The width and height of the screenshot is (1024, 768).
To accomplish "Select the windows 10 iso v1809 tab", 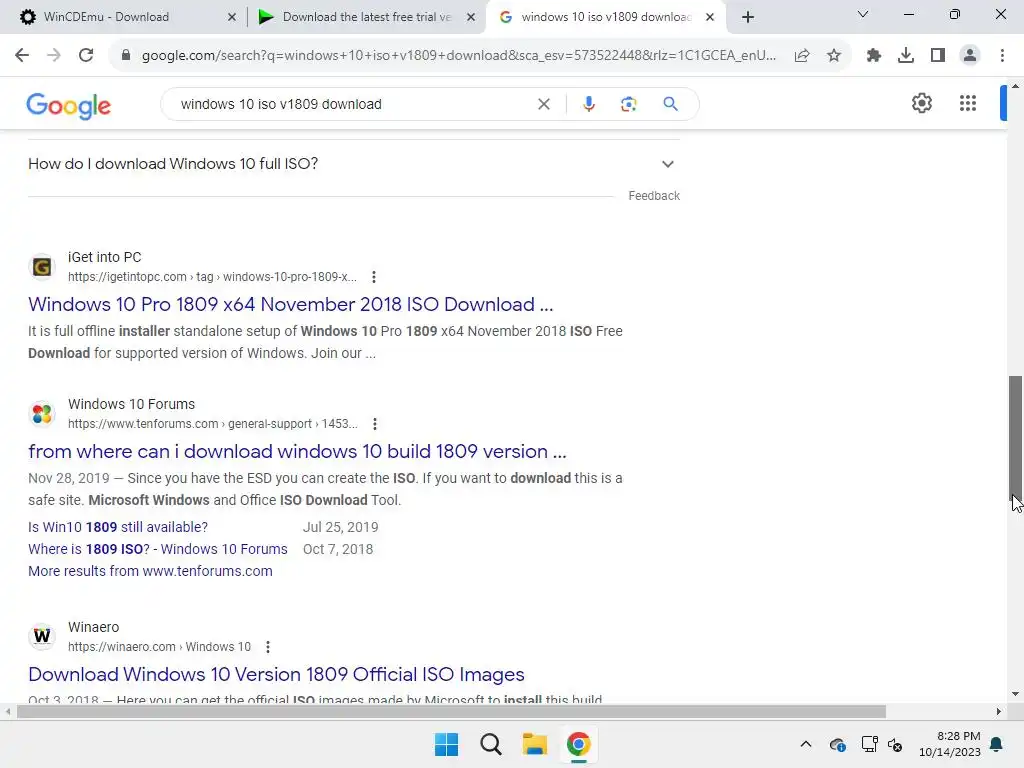I will click(606, 17).
